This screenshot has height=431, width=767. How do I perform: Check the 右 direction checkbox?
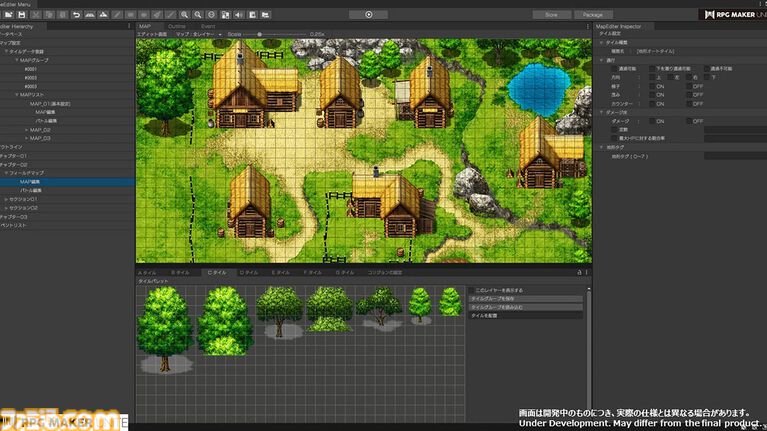[x=689, y=77]
